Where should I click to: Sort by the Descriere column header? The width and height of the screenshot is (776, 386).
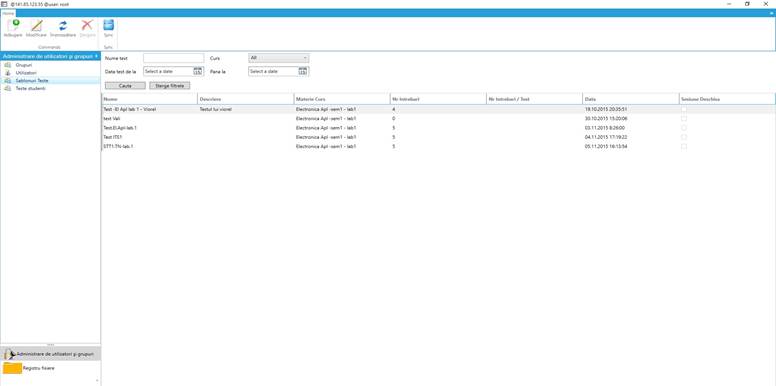coord(245,99)
